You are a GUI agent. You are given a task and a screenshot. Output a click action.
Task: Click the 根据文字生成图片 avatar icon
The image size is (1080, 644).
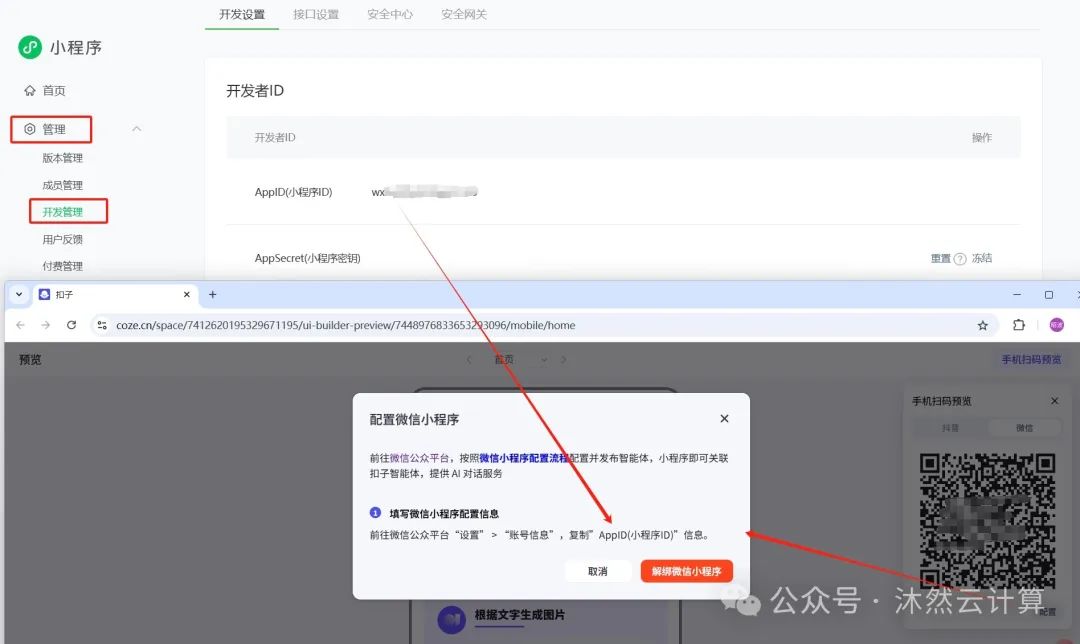pos(452,620)
